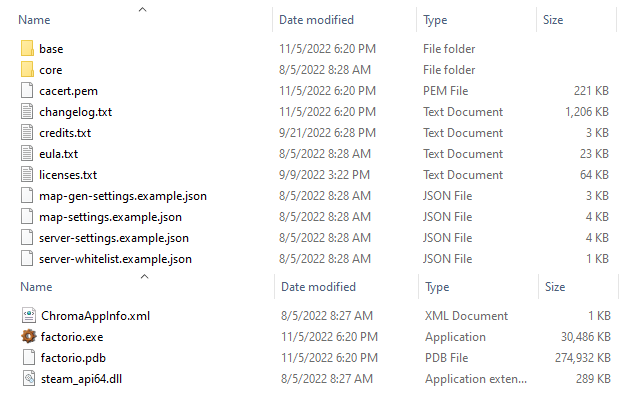The image size is (636, 409).
Task: Sort by lower Type column header
Action: click(436, 287)
